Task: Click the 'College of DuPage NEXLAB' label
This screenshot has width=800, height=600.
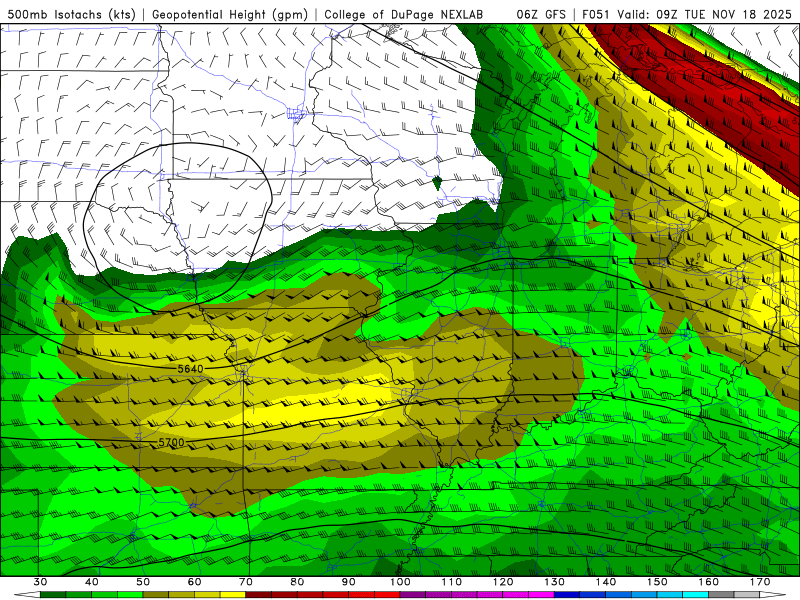Action: [404, 15]
